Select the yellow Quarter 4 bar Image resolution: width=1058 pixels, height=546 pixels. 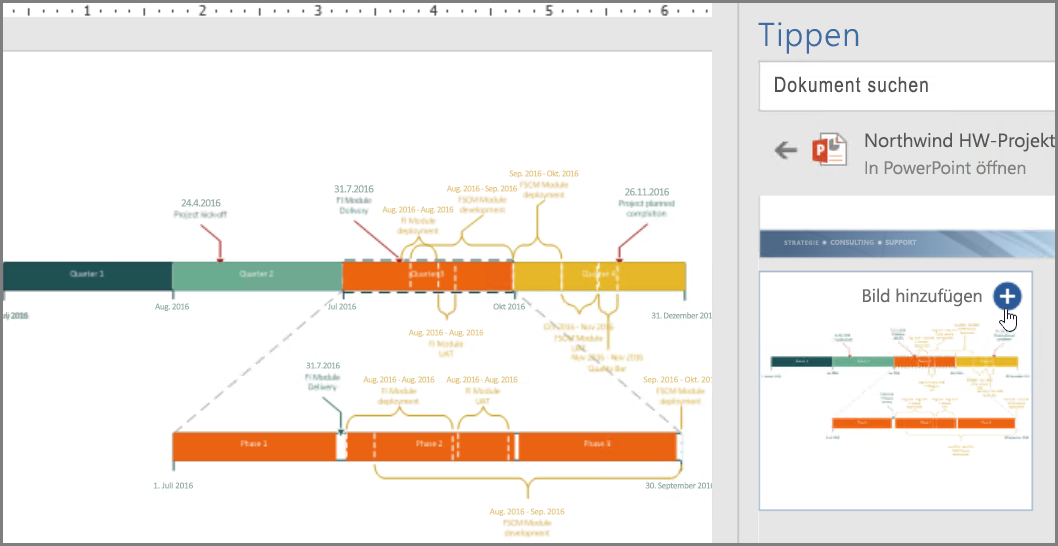pos(600,275)
